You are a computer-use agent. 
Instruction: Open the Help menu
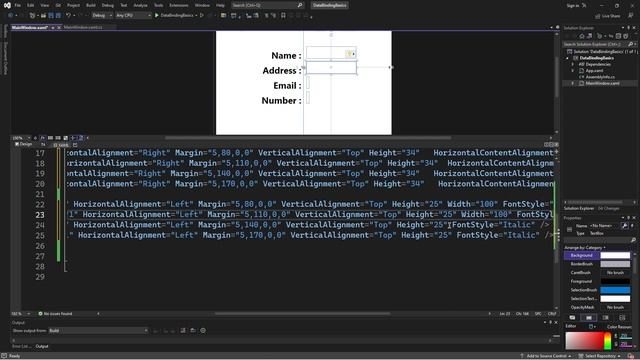tap(220, 5)
